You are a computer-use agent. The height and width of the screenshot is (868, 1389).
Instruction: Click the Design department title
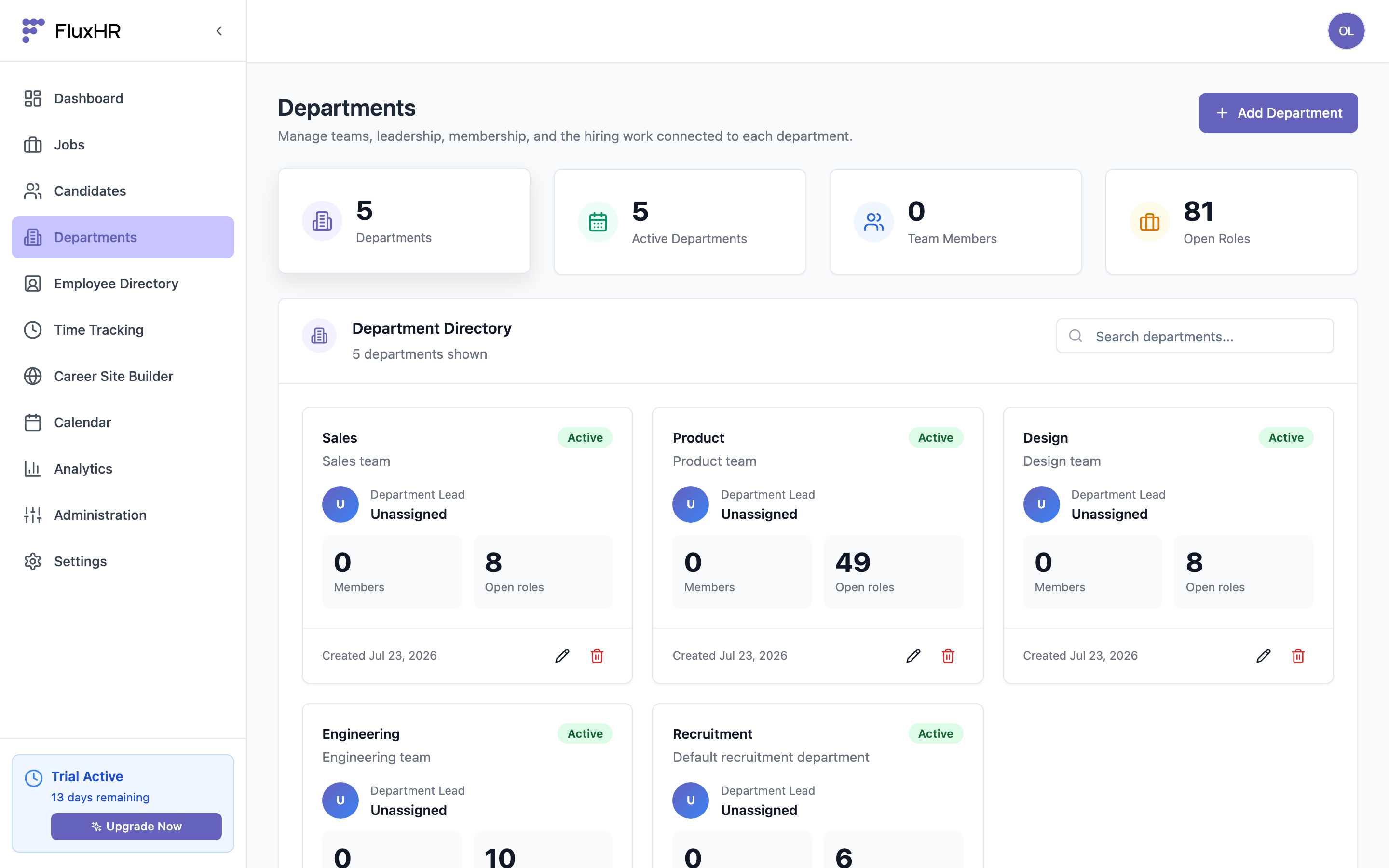[1045, 437]
